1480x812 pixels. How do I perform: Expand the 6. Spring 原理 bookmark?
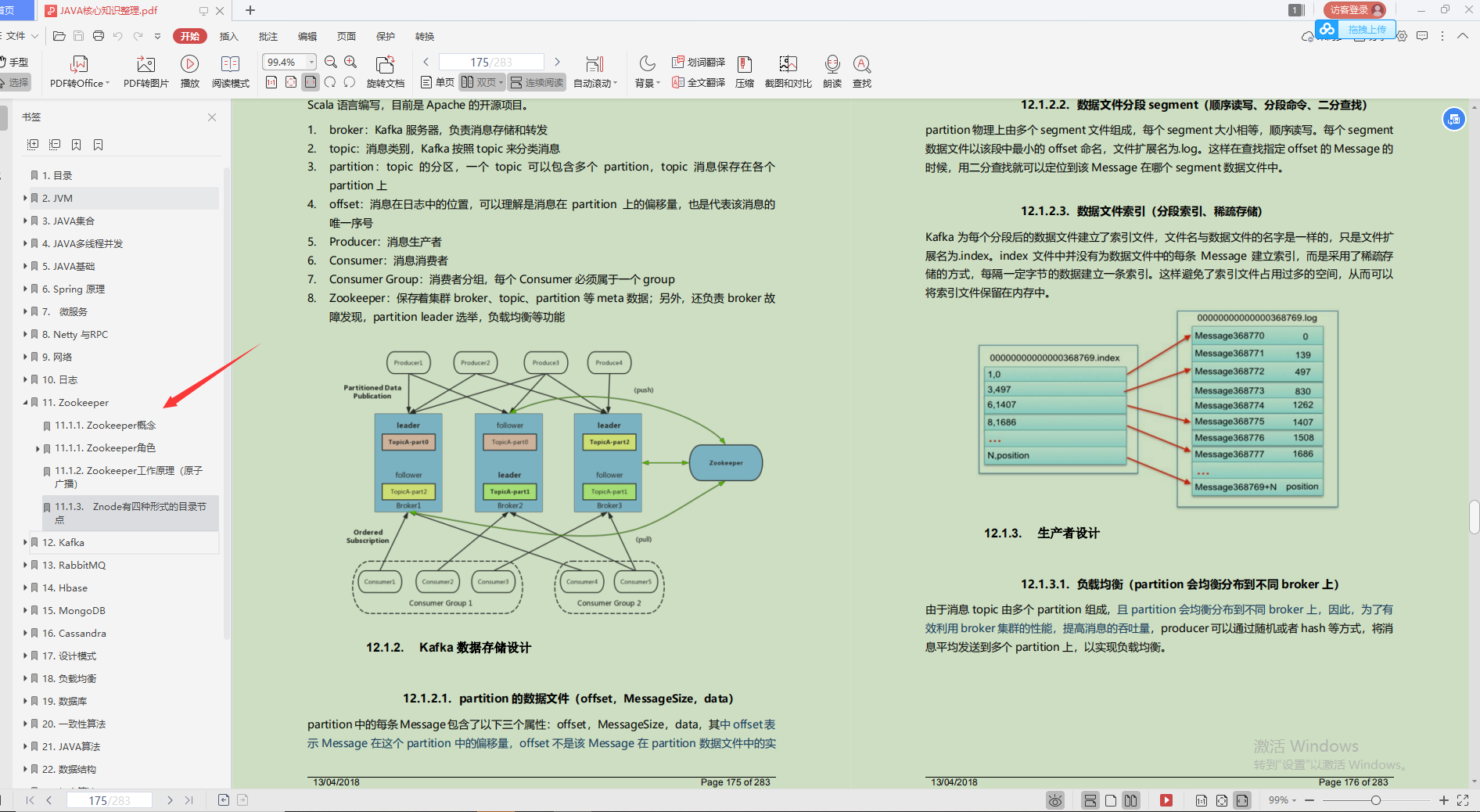tap(26, 289)
